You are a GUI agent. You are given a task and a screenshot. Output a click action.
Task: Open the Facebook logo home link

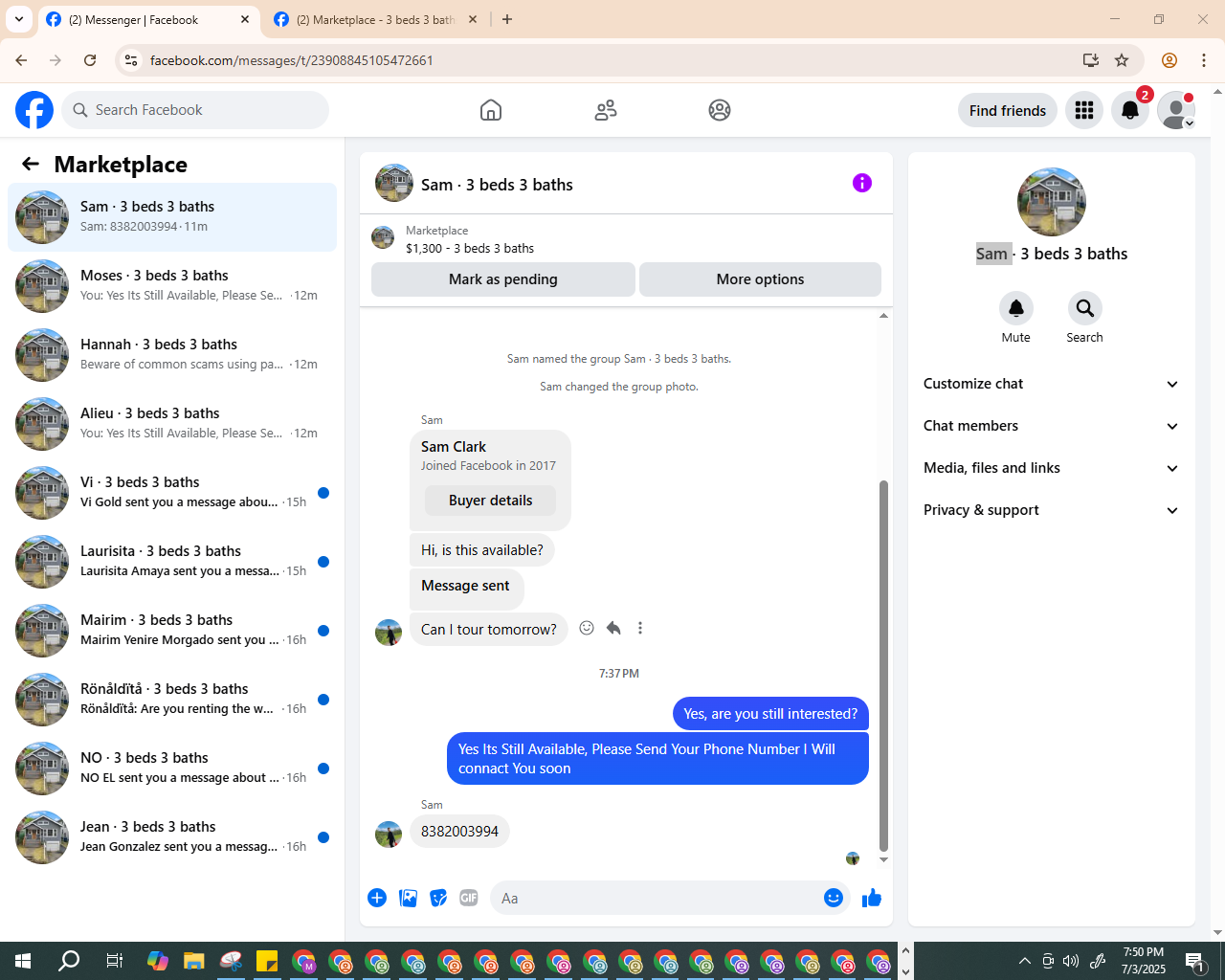tap(34, 110)
